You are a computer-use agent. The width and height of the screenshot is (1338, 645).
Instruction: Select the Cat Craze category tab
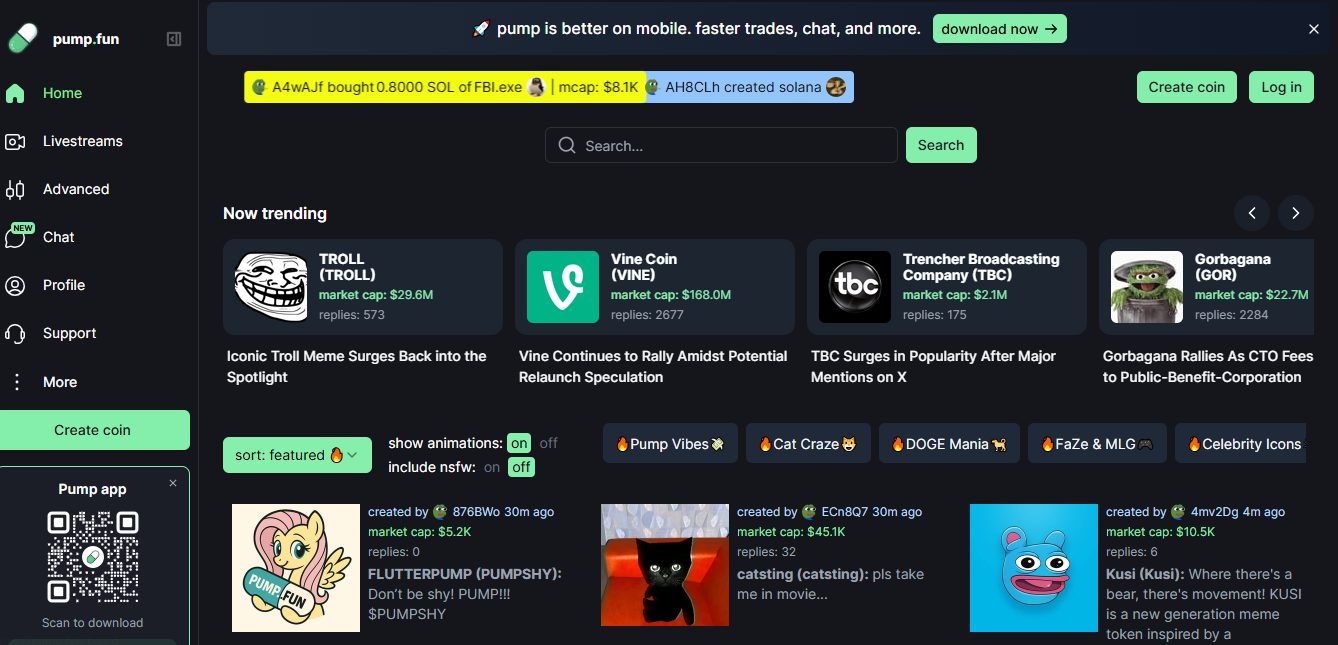click(x=808, y=444)
